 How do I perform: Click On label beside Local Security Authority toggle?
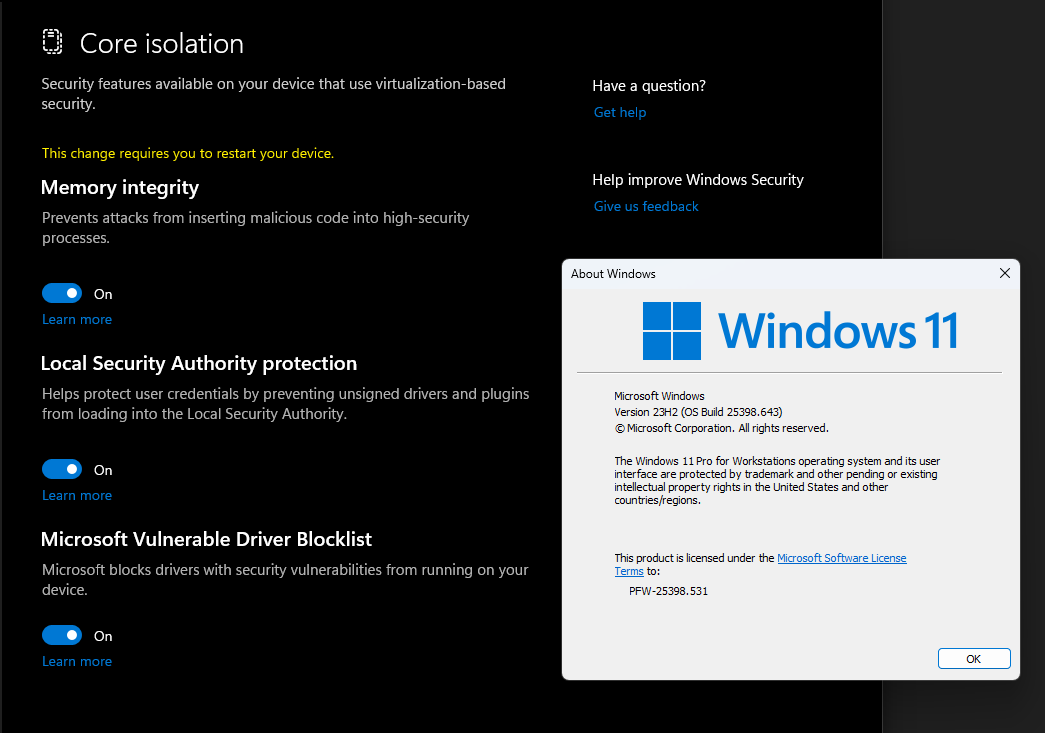pyautogui.click(x=103, y=470)
